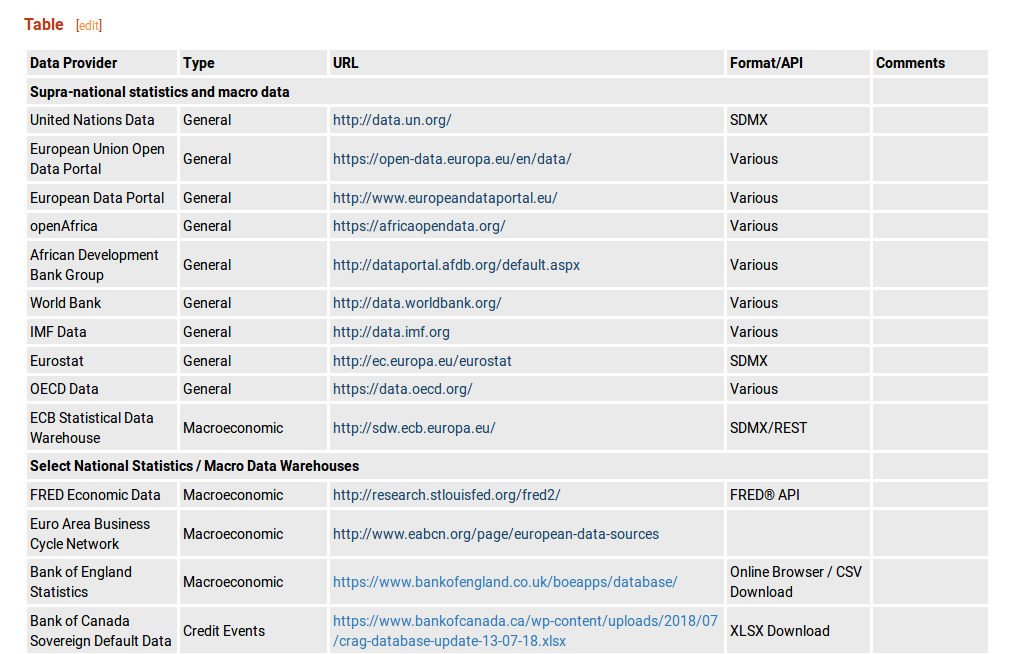This screenshot has height=654, width=1017.
Task: Visit the European Data Portal URL
Action: 444,197
